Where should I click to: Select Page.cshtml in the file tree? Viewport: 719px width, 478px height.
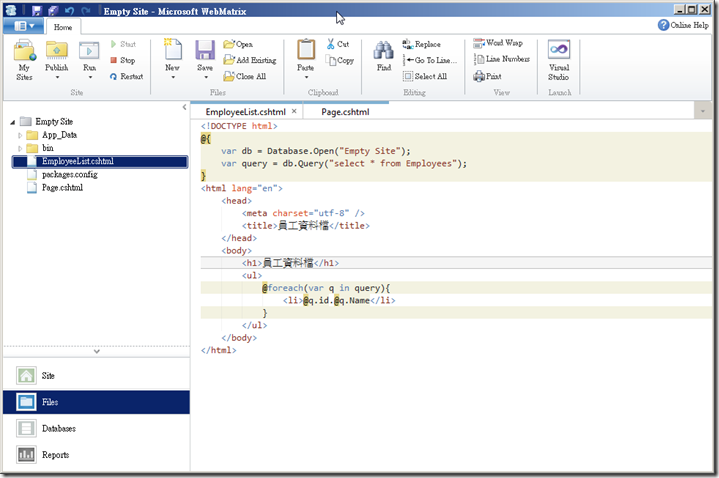[62, 188]
